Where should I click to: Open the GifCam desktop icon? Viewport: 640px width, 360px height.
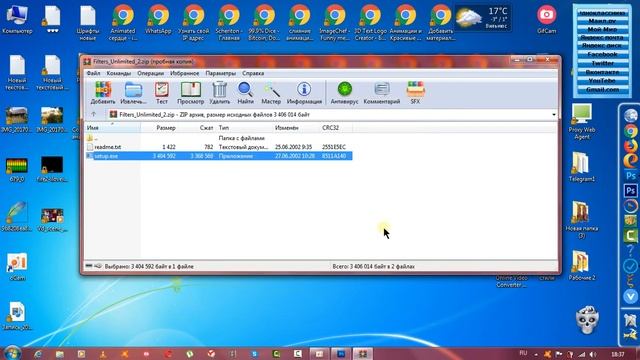(x=547, y=19)
